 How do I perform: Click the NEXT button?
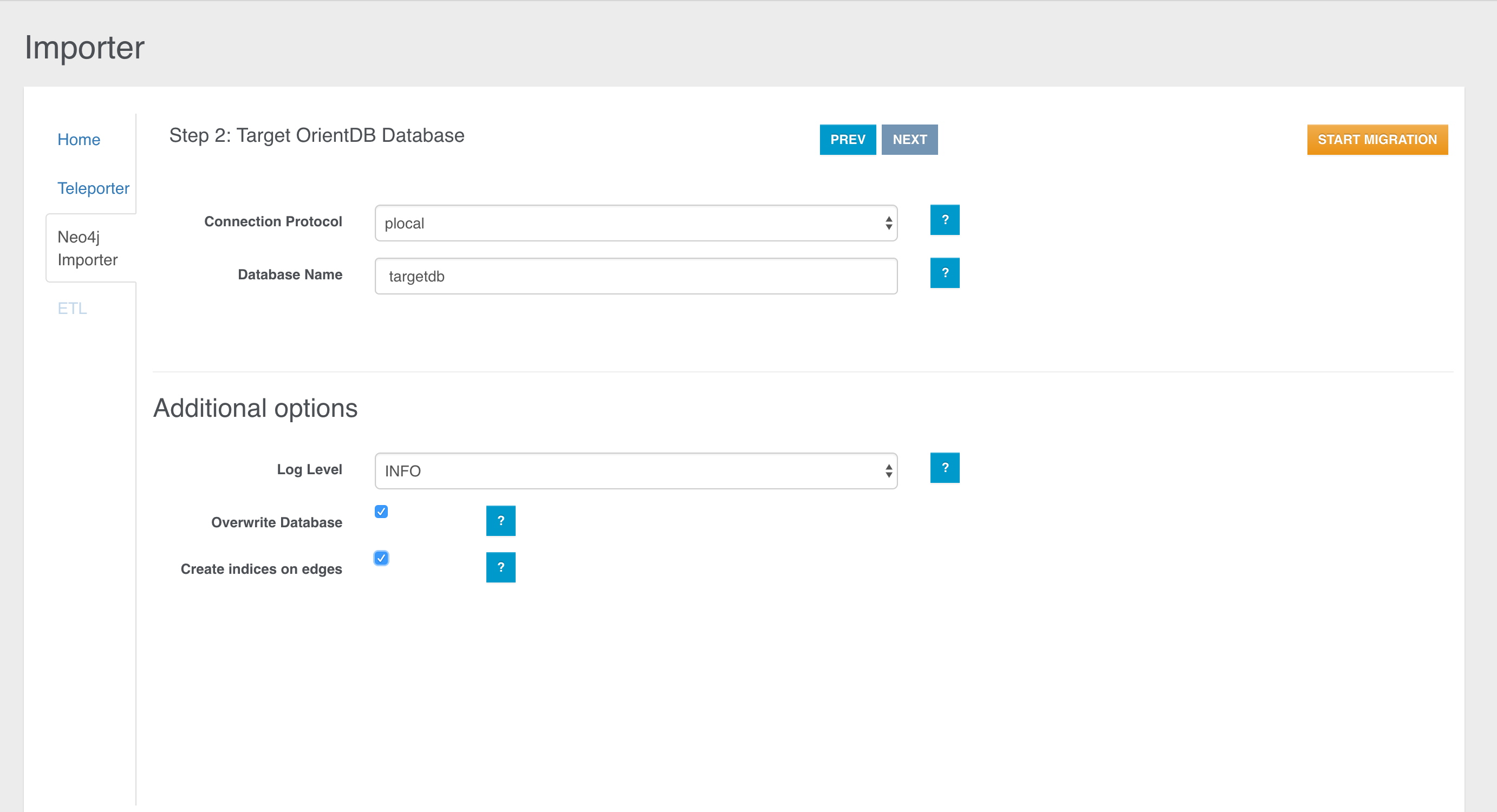click(909, 140)
